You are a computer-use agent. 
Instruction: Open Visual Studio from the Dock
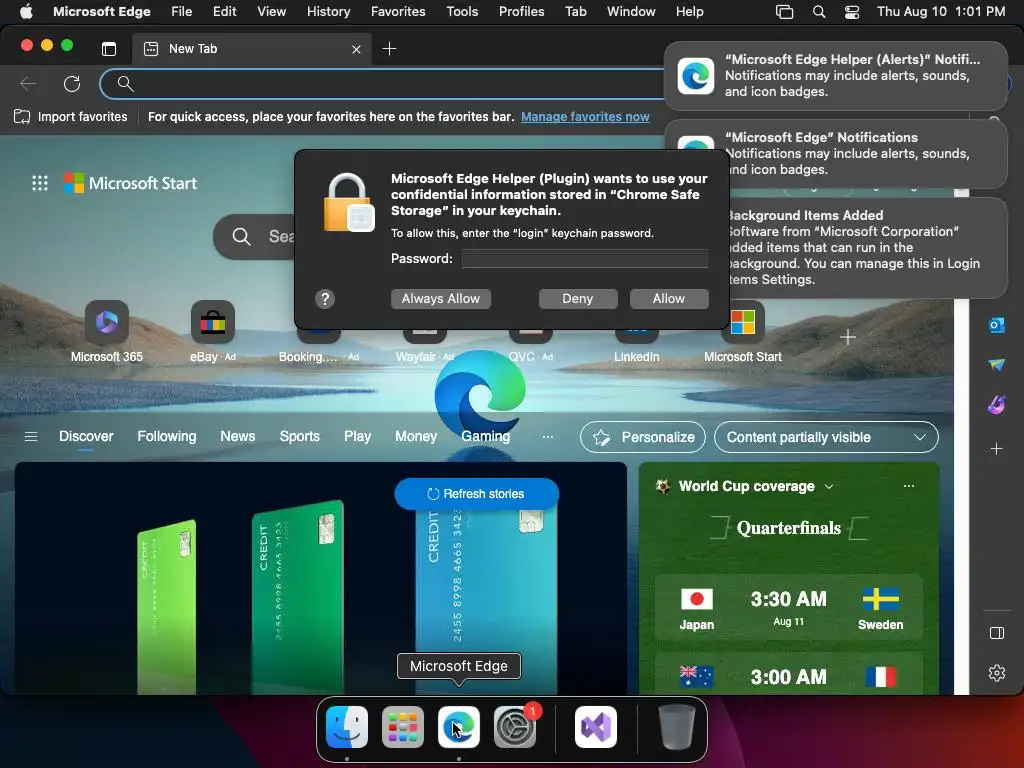click(596, 727)
